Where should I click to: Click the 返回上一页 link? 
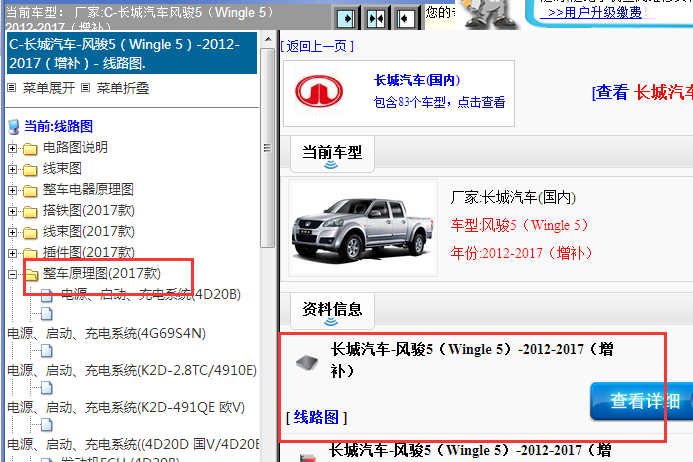[x=316, y=46]
